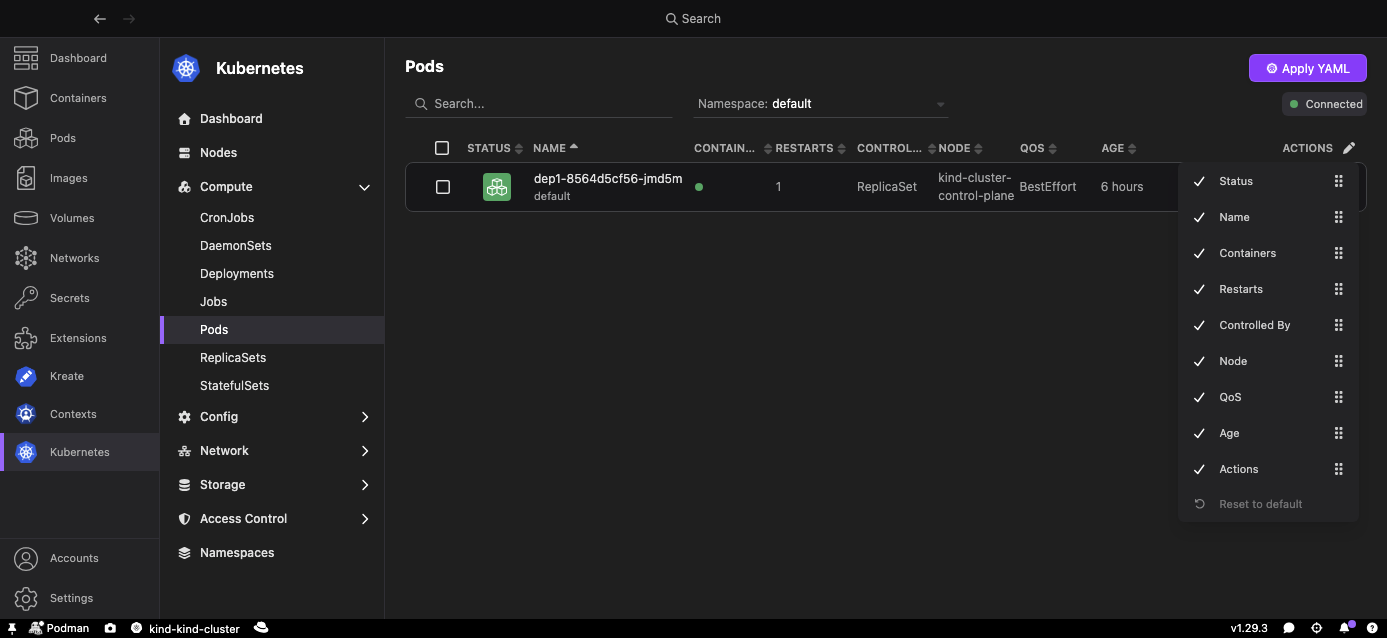This screenshot has height=638, width=1387.
Task: Open ReplicaSets under Compute
Action: tap(272, 358)
